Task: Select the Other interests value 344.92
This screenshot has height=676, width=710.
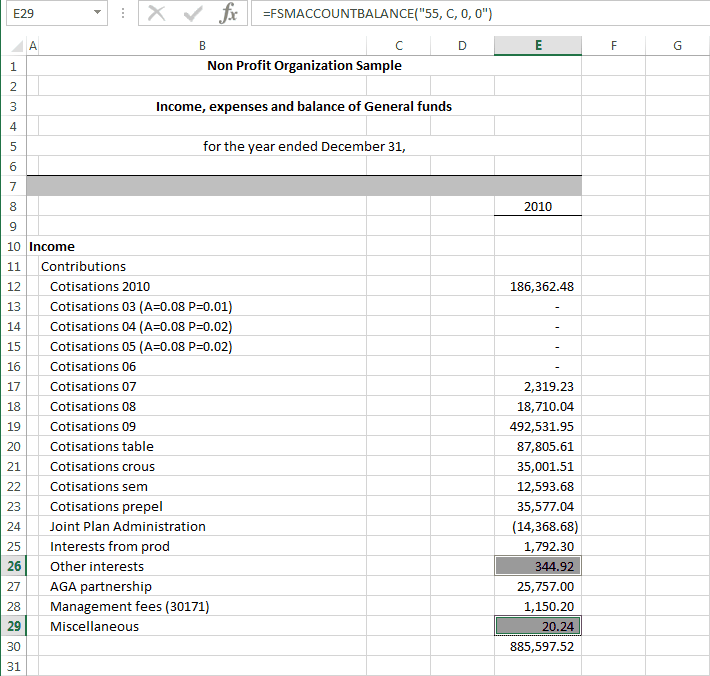Action: coord(538,566)
